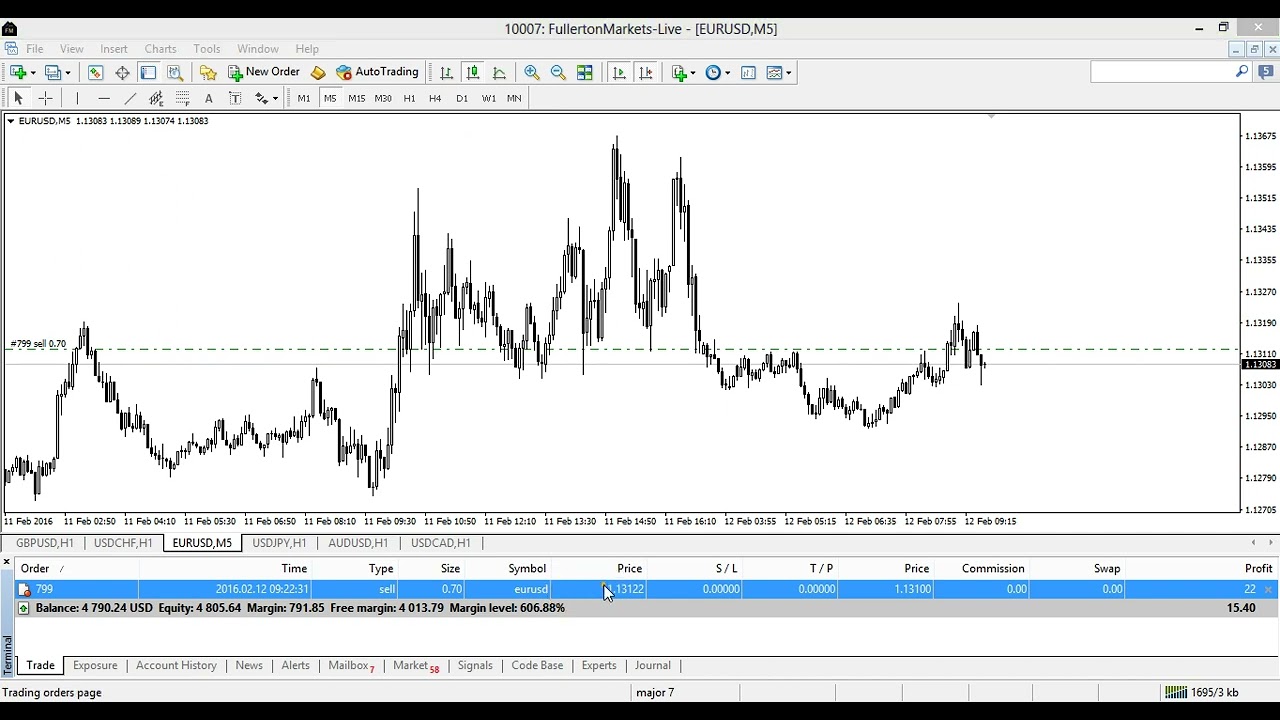Switch timeframe to M15

tap(357, 98)
